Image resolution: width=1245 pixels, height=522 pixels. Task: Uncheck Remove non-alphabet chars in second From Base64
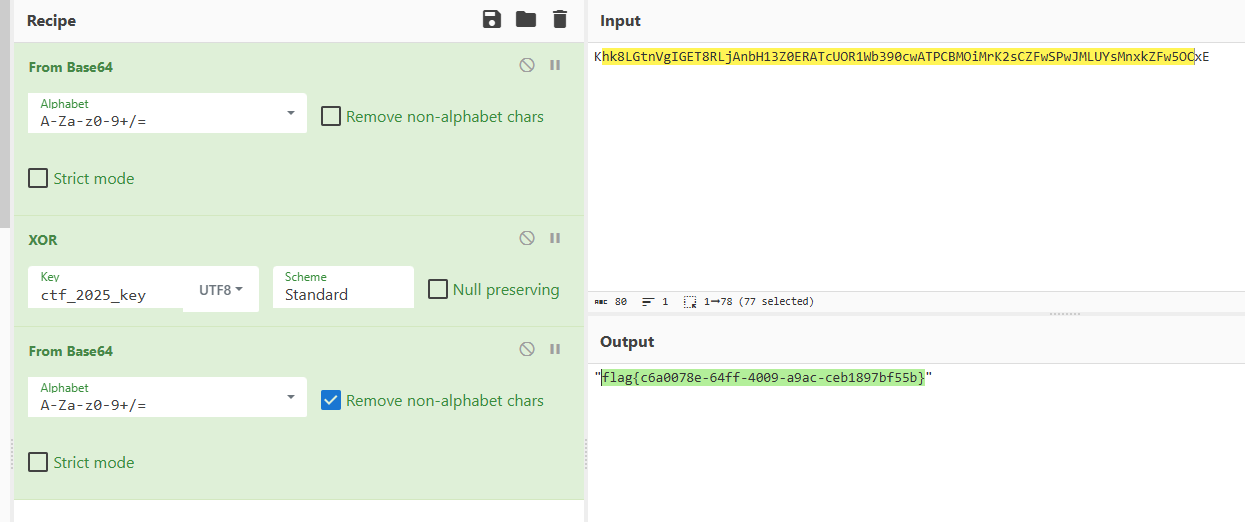(331, 400)
